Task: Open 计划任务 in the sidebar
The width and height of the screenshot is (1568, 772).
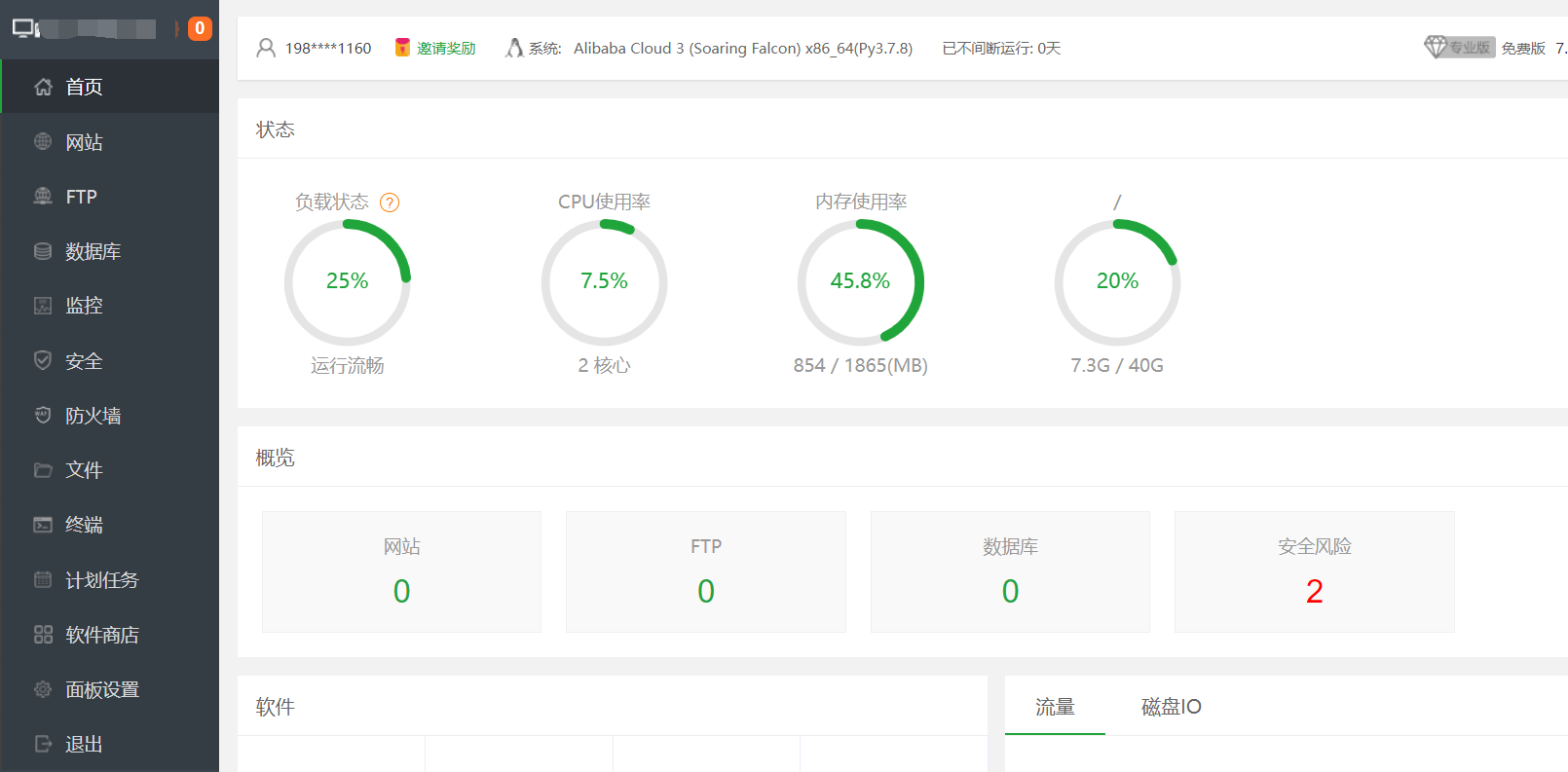Action: (109, 580)
